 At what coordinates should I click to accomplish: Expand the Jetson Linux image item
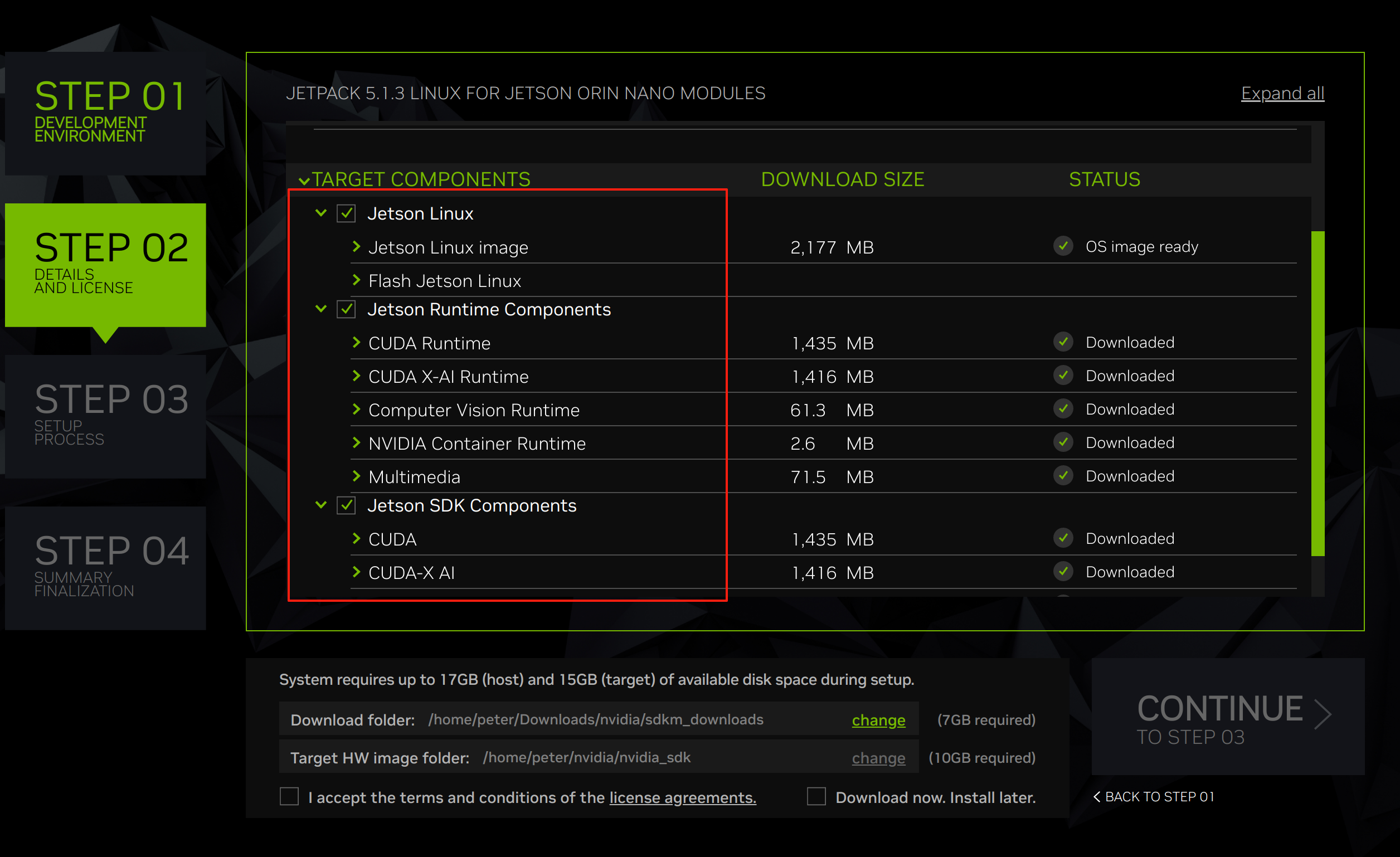[x=356, y=246]
